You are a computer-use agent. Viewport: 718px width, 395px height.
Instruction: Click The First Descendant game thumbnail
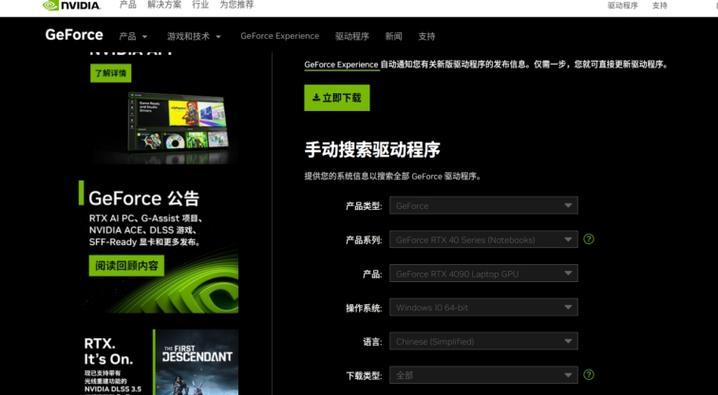pos(196,362)
